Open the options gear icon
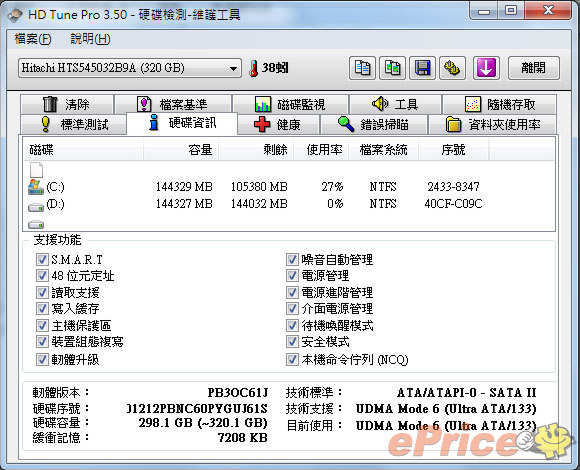The width and height of the screenshot is (580, 470). click(452, 68)
